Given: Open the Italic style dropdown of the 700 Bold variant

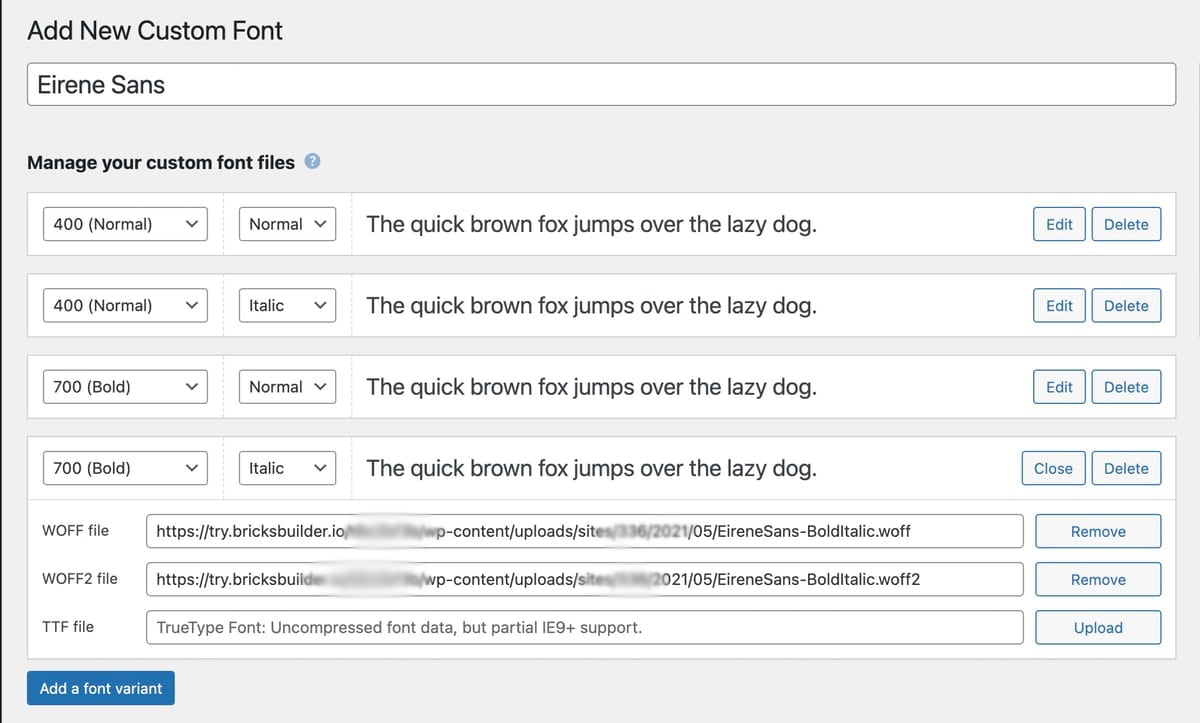Looking at the screenshot, I should [287, 467].
